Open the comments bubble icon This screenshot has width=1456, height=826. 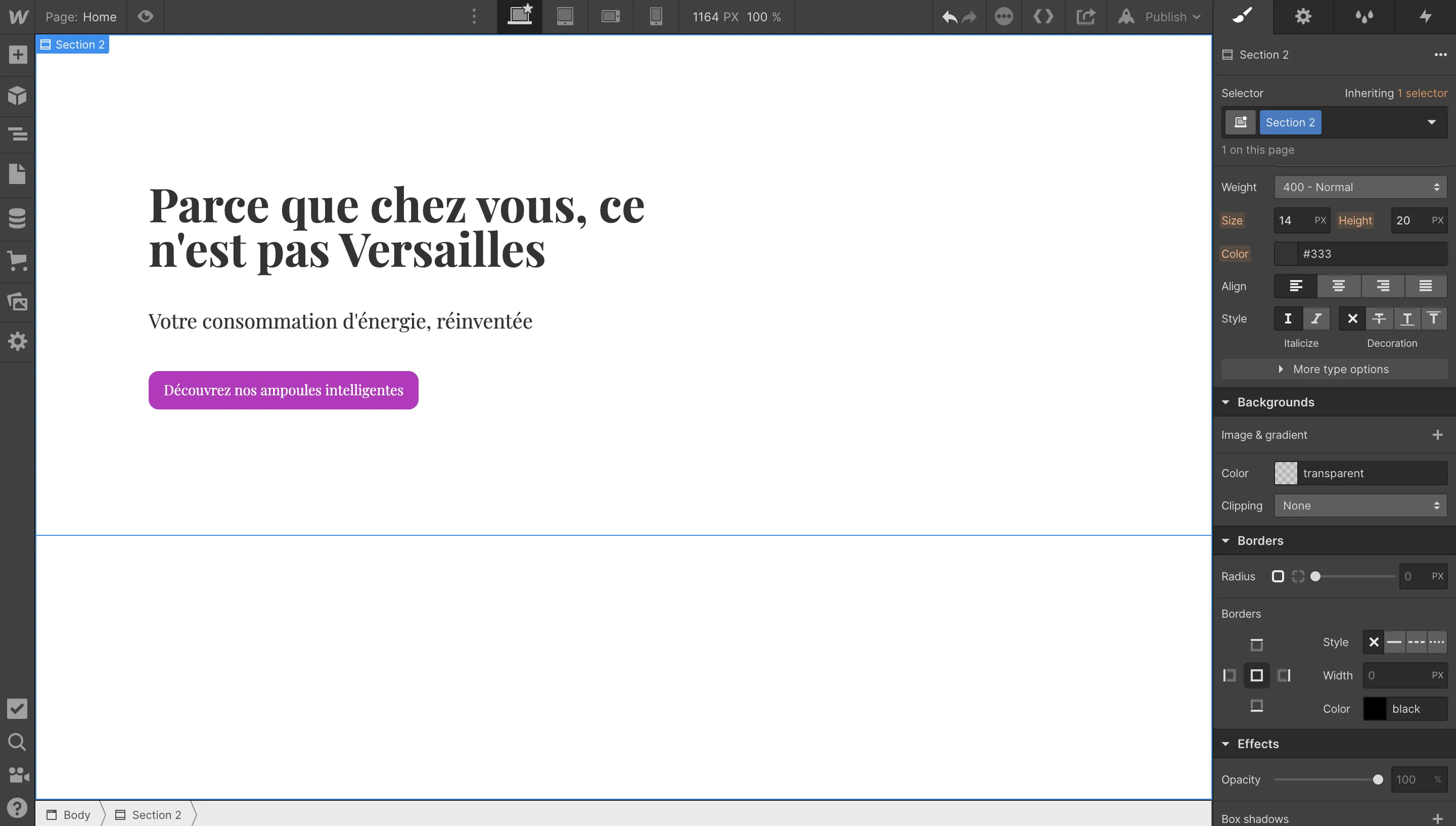tap(1004, 17)
